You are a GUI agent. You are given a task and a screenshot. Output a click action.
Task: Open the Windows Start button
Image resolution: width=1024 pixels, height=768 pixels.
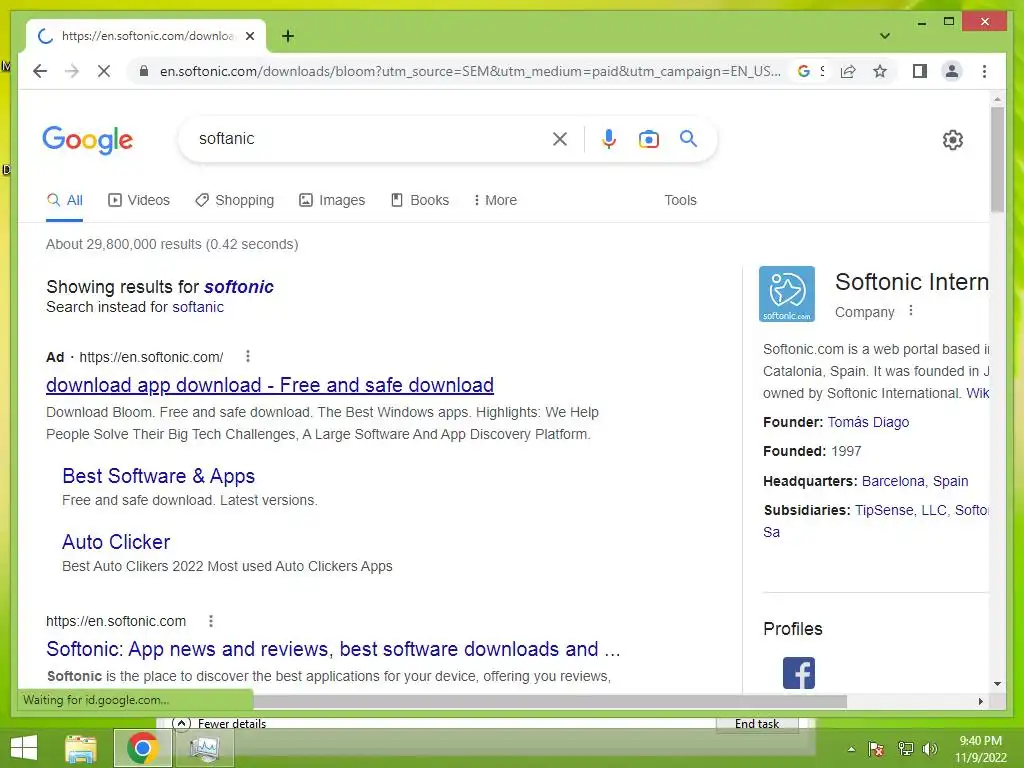point(24,748)
